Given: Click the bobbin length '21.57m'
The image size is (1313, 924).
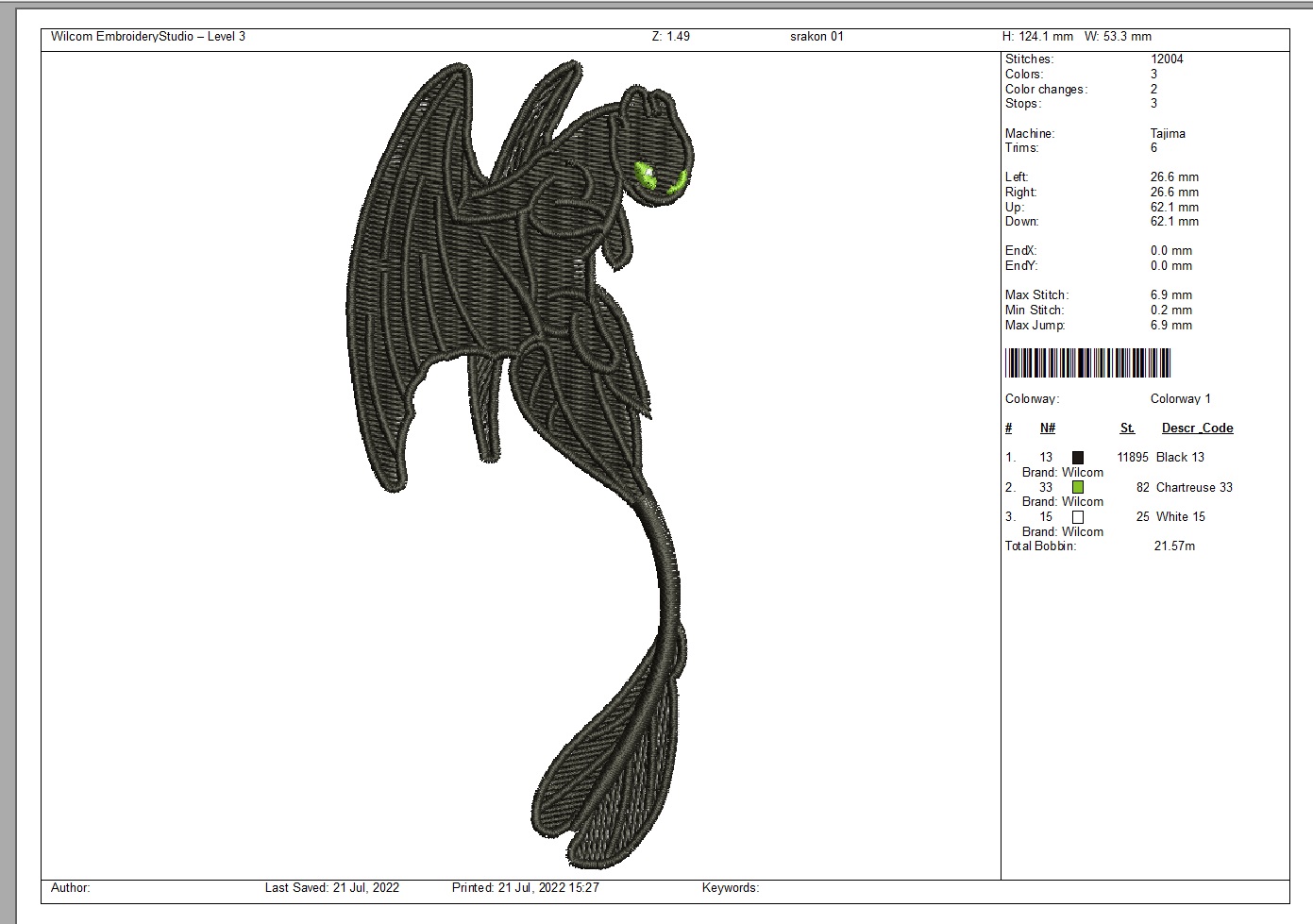Looking at the screenshot, I should click(x=1174, y=546).
